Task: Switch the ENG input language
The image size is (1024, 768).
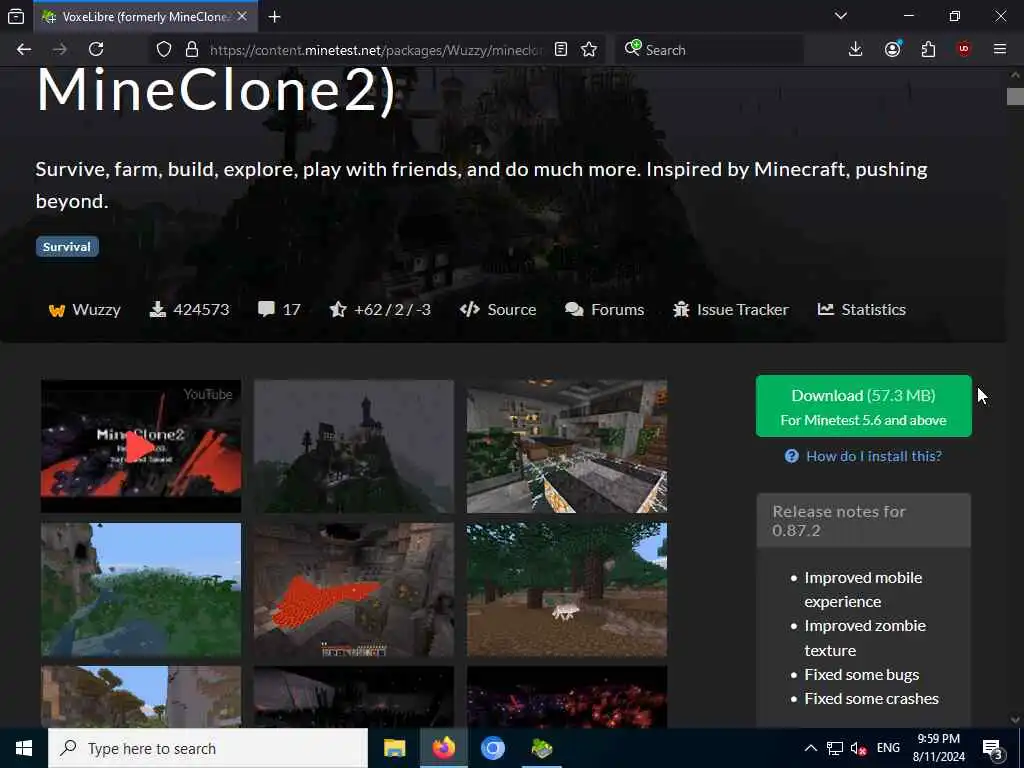Action: tap(888, 748)
